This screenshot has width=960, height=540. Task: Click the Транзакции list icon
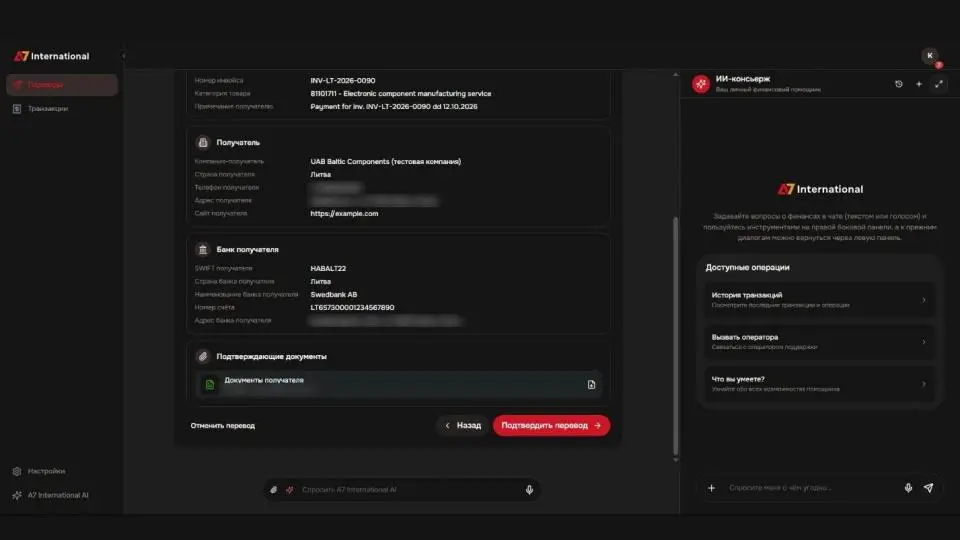(17, 108)
